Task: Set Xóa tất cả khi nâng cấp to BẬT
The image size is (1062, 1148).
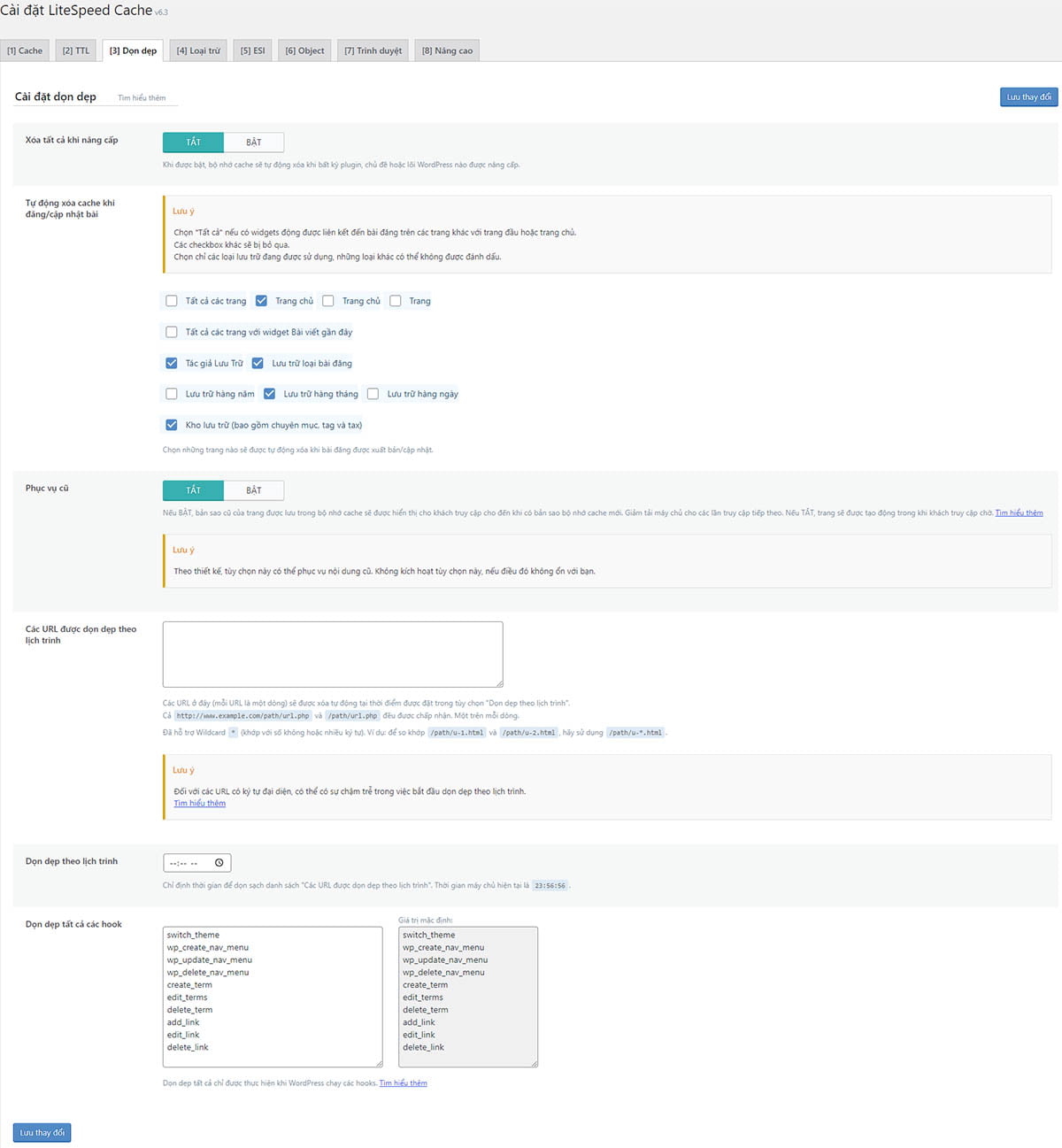Action: click(254, 143)
